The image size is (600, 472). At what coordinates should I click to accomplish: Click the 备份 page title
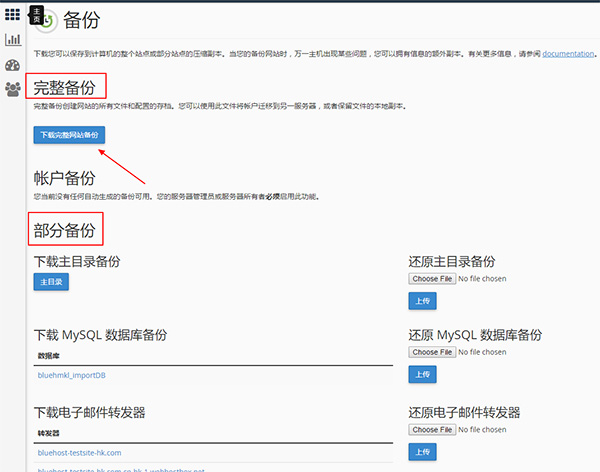[x=82, y=20]
